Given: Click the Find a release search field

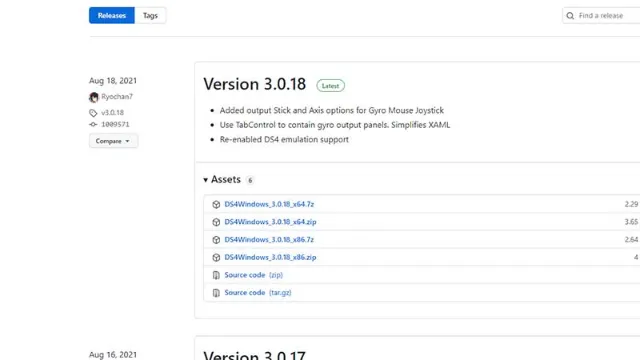Looking at the screenshot, I should pos(601,16).
